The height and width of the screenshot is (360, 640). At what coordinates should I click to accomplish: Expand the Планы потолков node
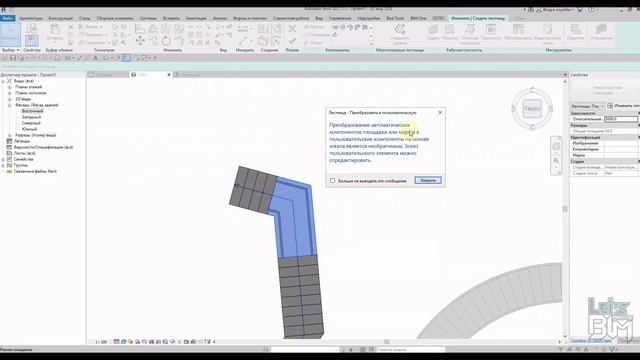point(10,93)
